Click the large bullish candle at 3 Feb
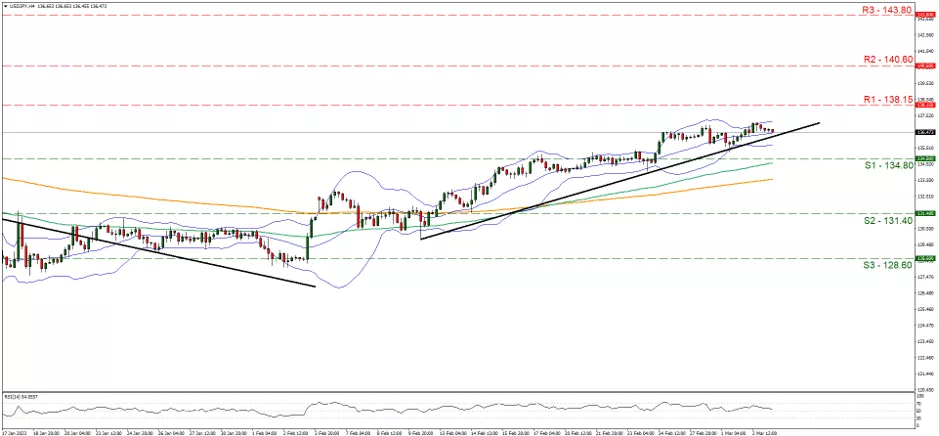Viewport: 939px width, 436px height. click(307, 248)
